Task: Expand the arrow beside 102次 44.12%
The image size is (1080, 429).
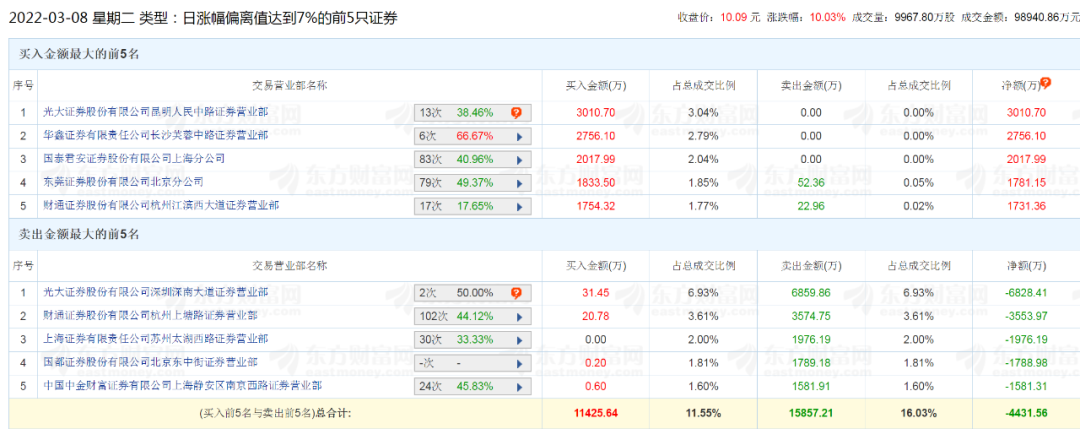Action: click(x=520, y=317)
